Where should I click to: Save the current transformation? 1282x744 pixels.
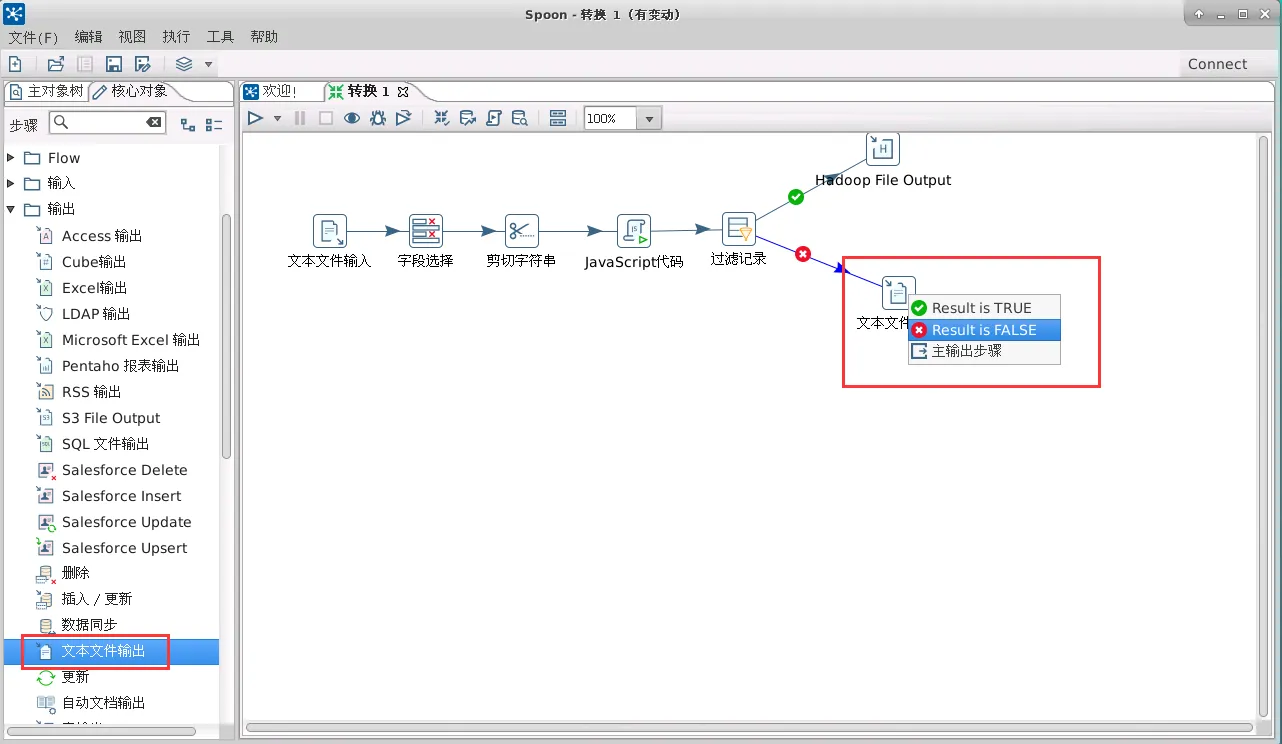click(114, 64)
